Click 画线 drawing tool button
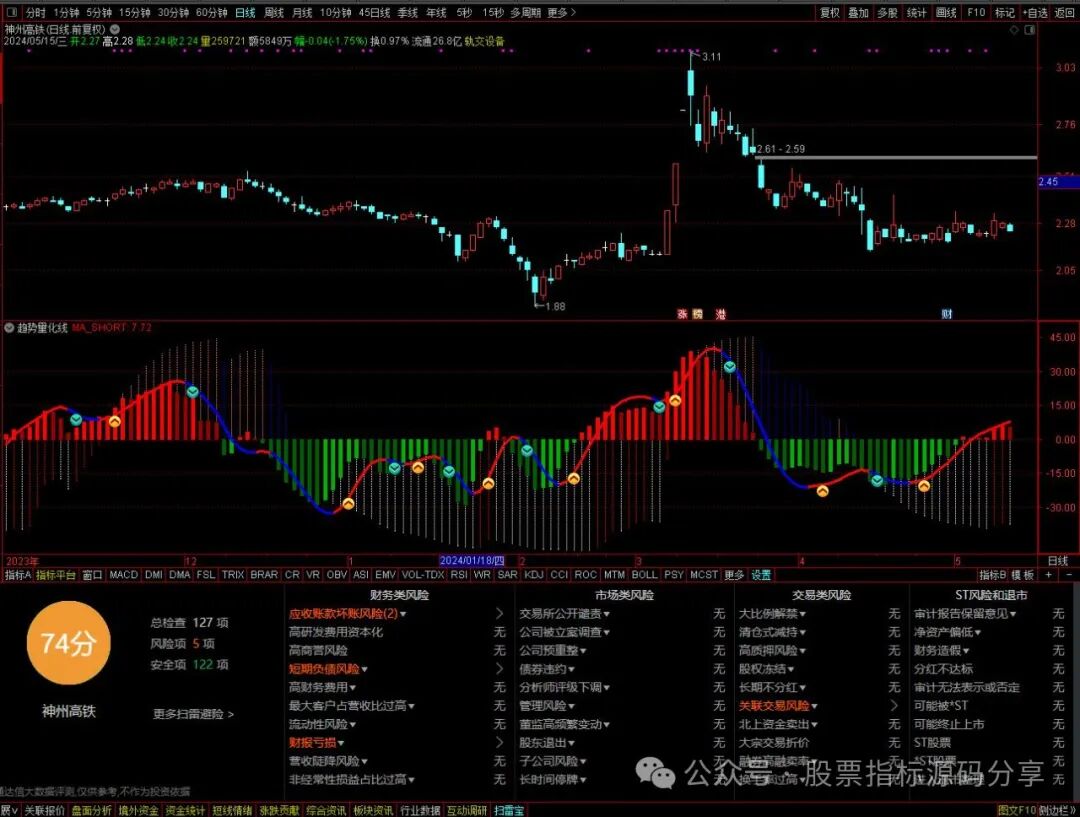Image resolution: width=1080 pixels, height=817 pixels. click(x=946, y=12)
